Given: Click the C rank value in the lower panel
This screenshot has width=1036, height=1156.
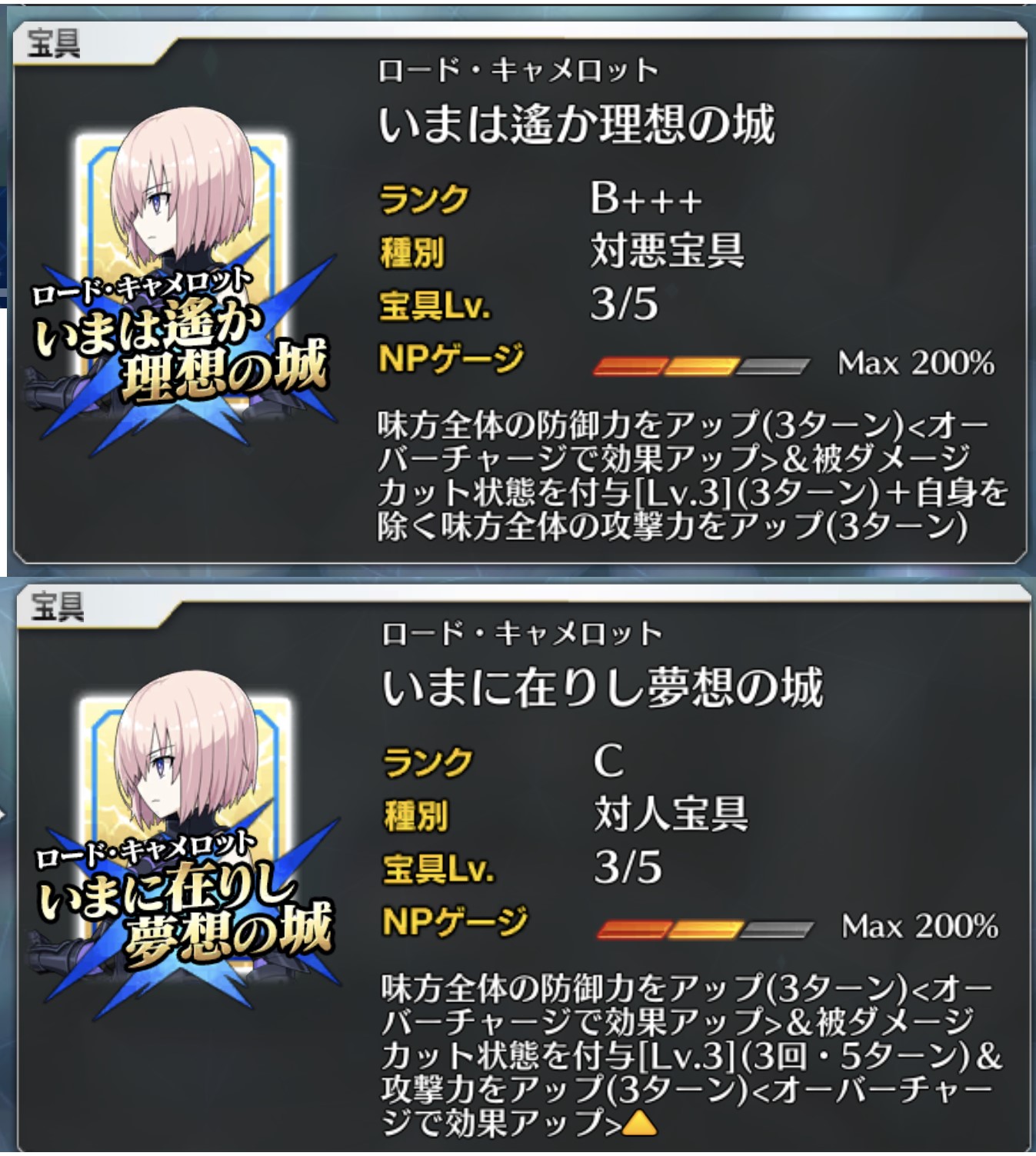Looking at the screenshot, I should point(608,761).
